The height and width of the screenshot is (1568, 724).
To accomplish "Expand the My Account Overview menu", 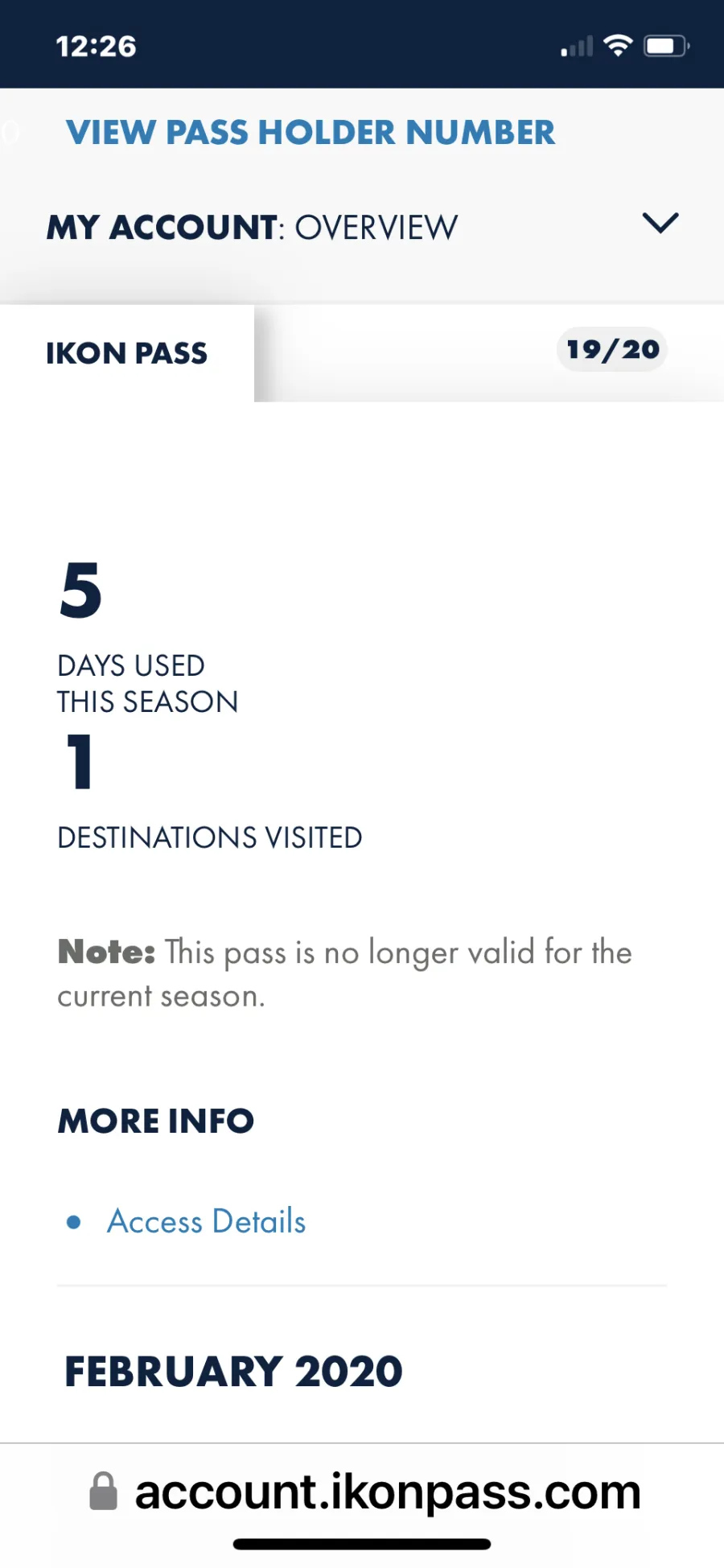I will [252, 228].
